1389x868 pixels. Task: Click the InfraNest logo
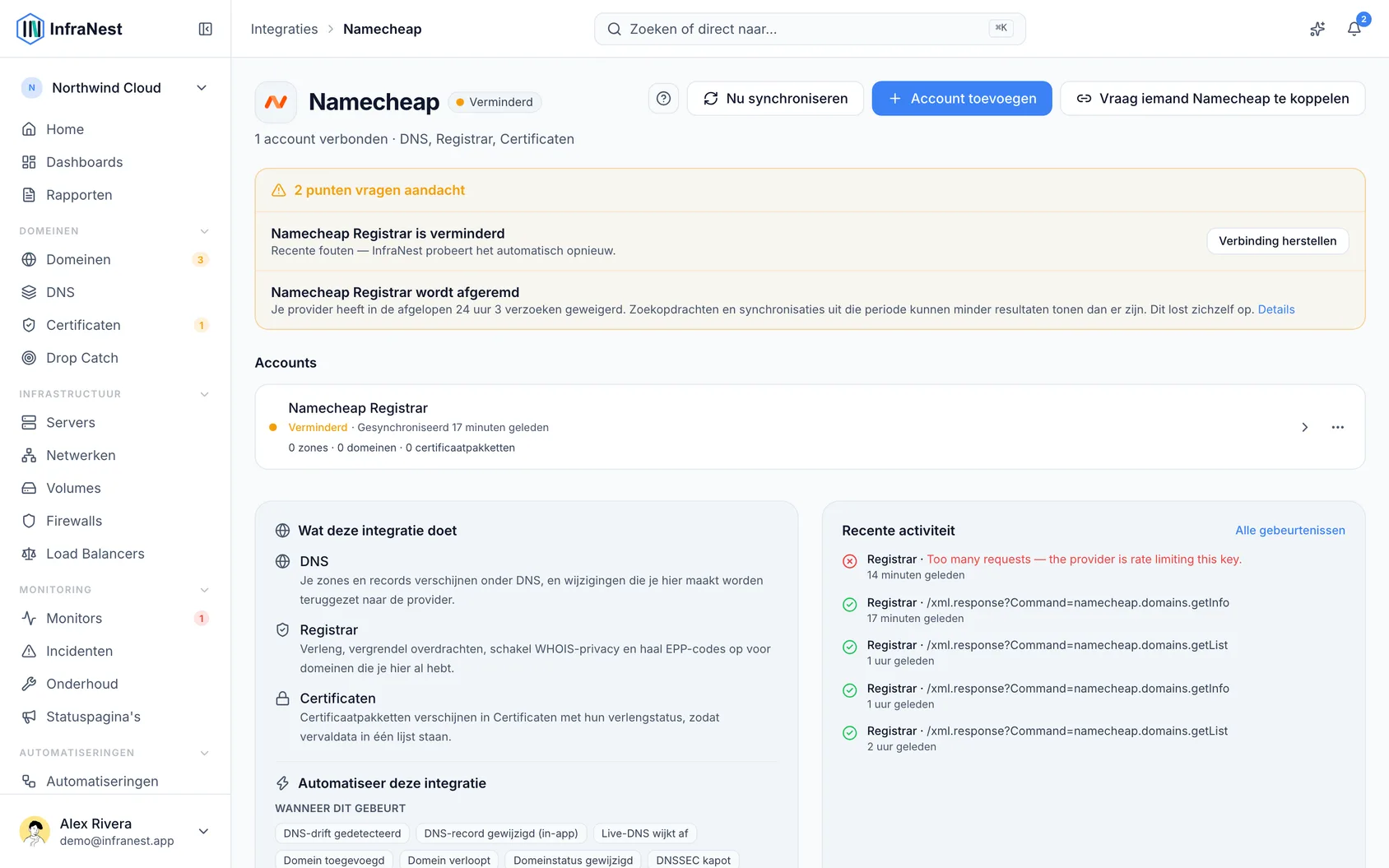69,29
